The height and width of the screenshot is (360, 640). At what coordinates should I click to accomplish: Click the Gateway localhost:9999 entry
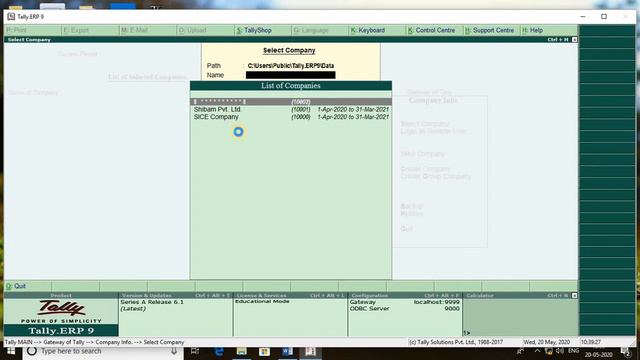(x=404, y=302)
